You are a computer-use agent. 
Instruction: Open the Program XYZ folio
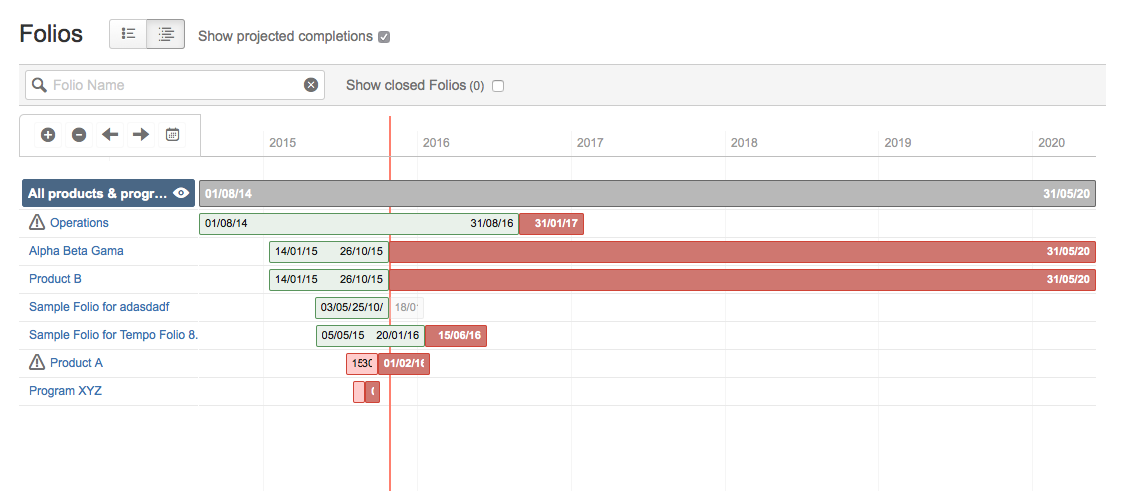65,391
